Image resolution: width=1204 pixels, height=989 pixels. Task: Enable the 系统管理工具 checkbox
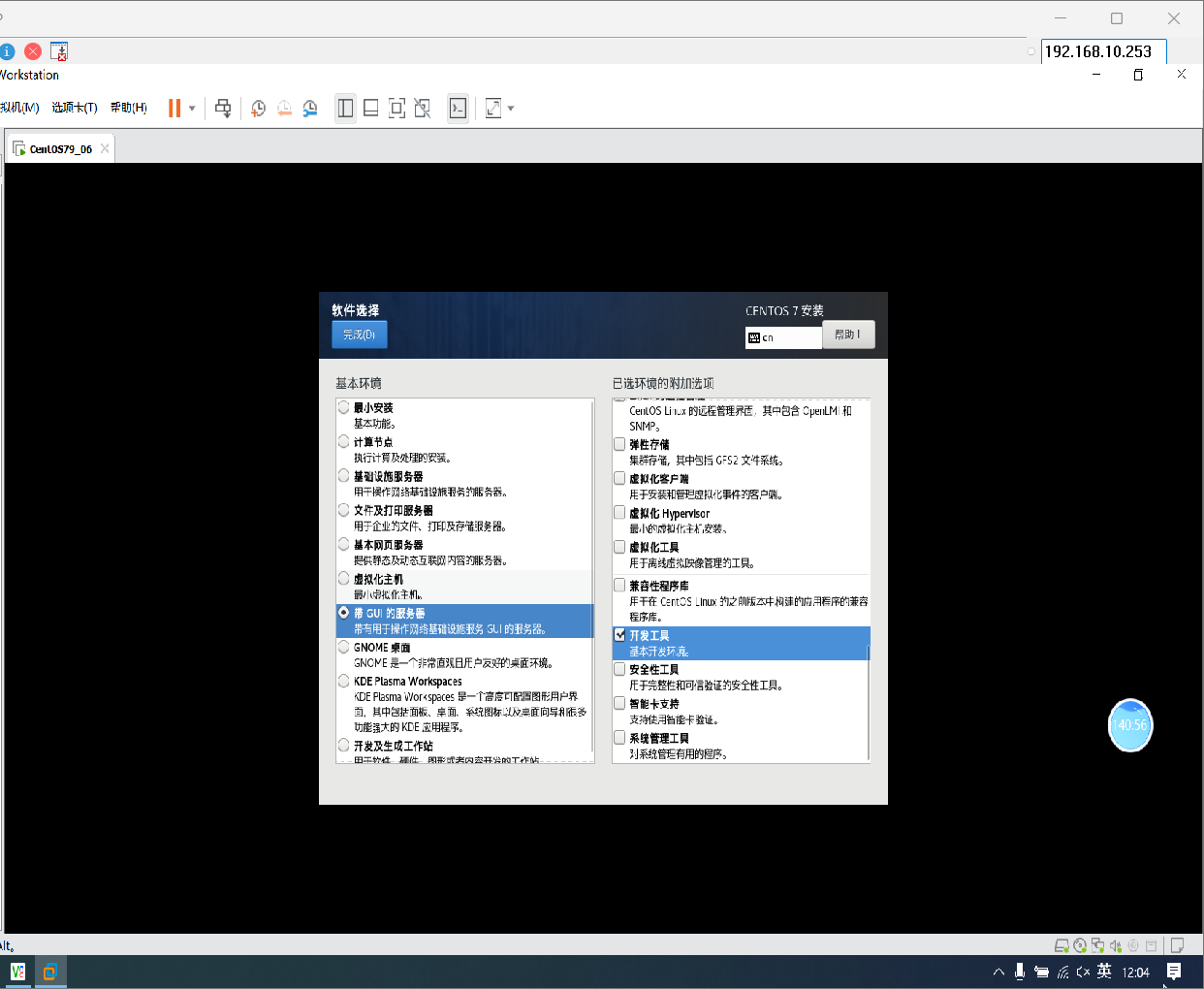619,738
